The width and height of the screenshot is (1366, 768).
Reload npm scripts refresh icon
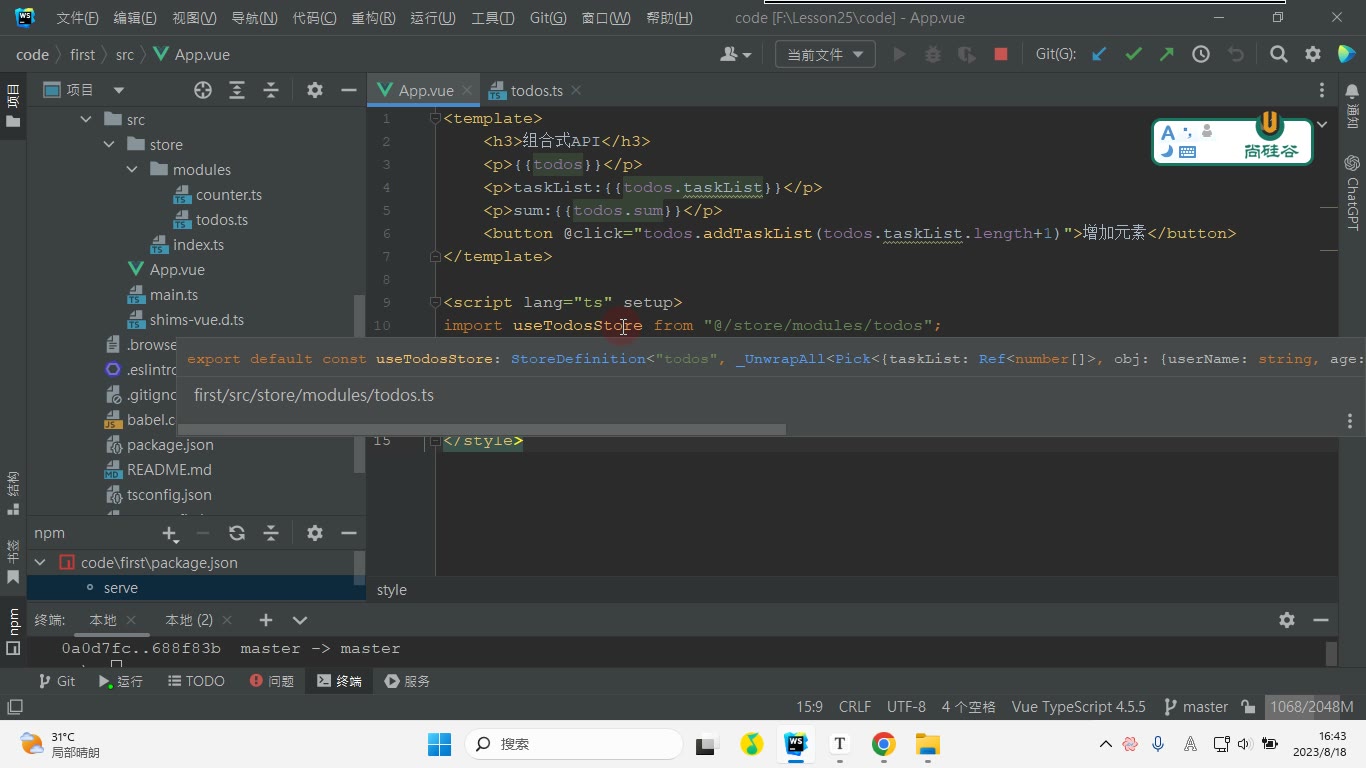point(237,533)
